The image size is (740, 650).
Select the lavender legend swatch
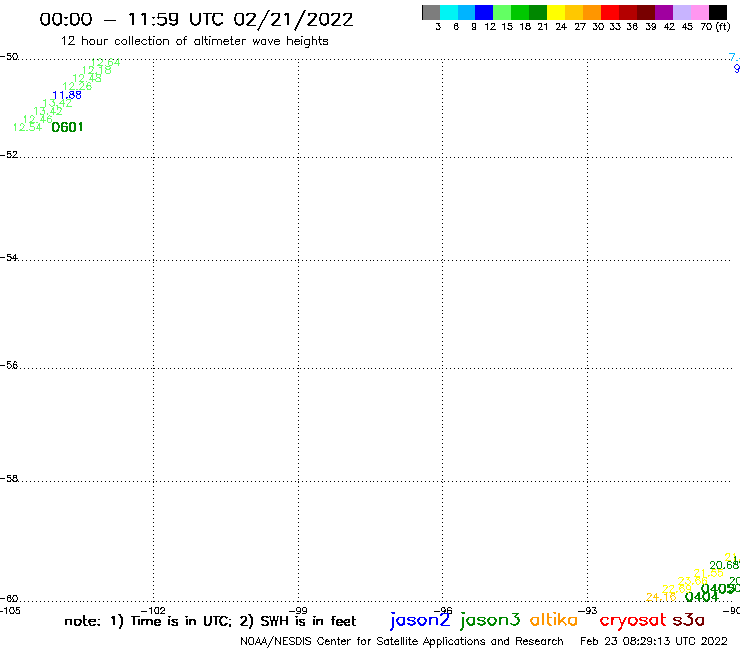[x=682, y=12]
